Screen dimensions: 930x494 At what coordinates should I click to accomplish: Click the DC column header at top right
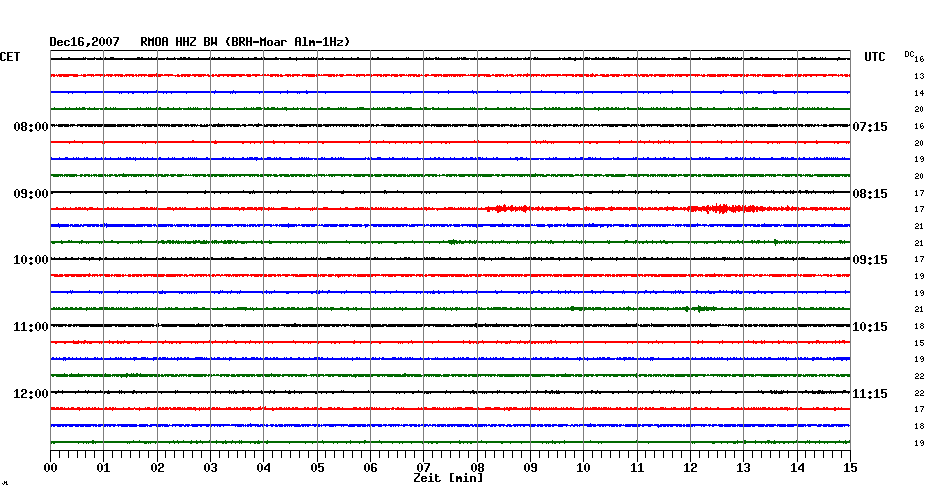tap(909, 54)
